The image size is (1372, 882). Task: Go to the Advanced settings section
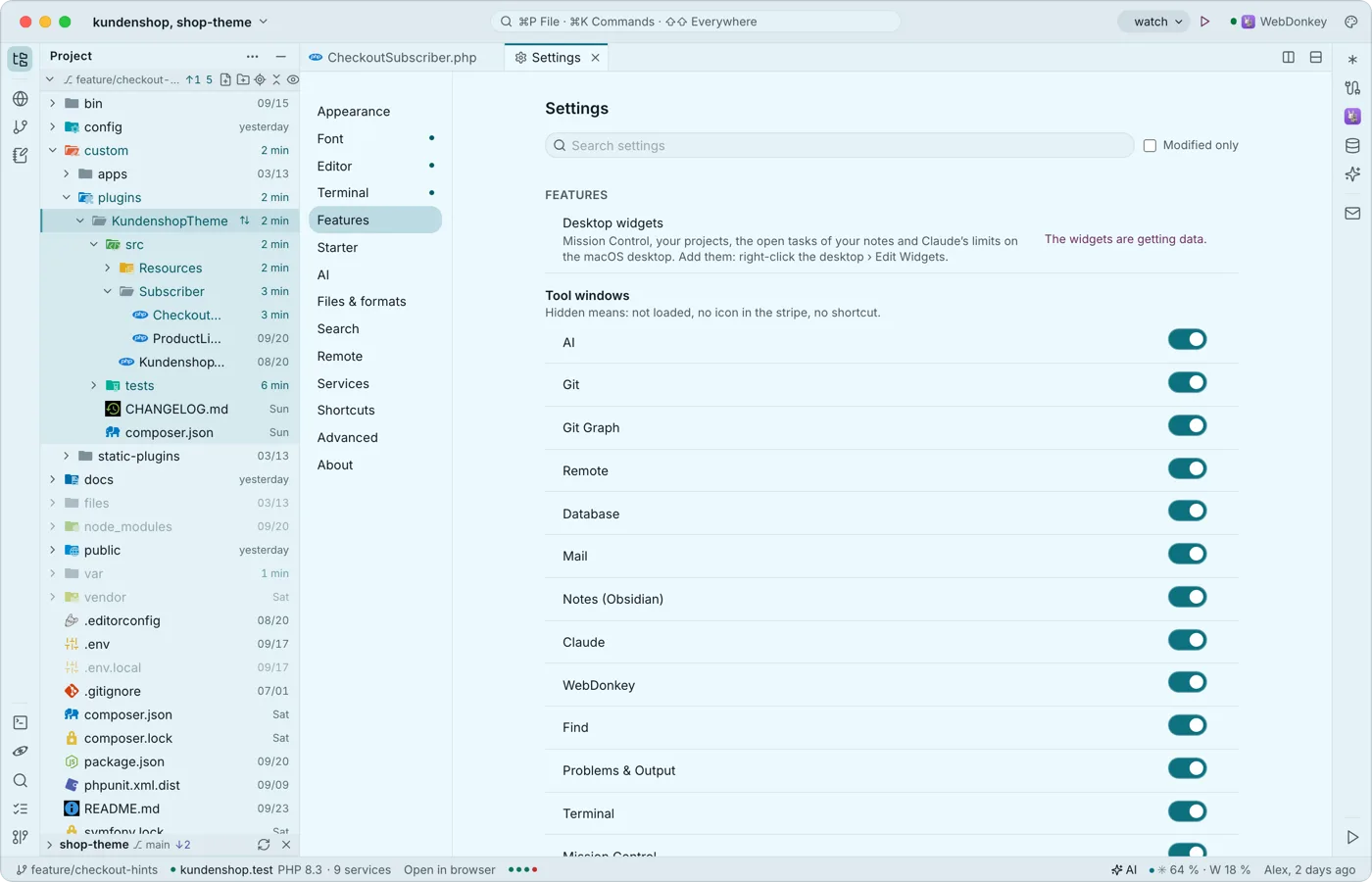coord(375,438)
